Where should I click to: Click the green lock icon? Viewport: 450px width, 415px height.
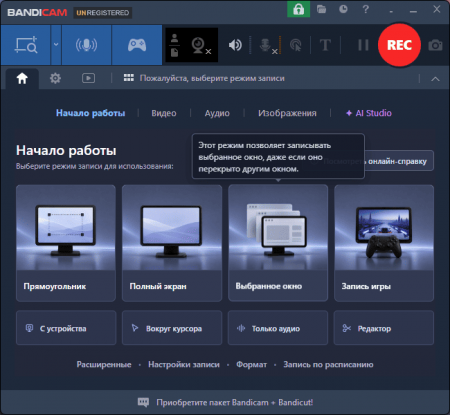(x=298, y=9)
